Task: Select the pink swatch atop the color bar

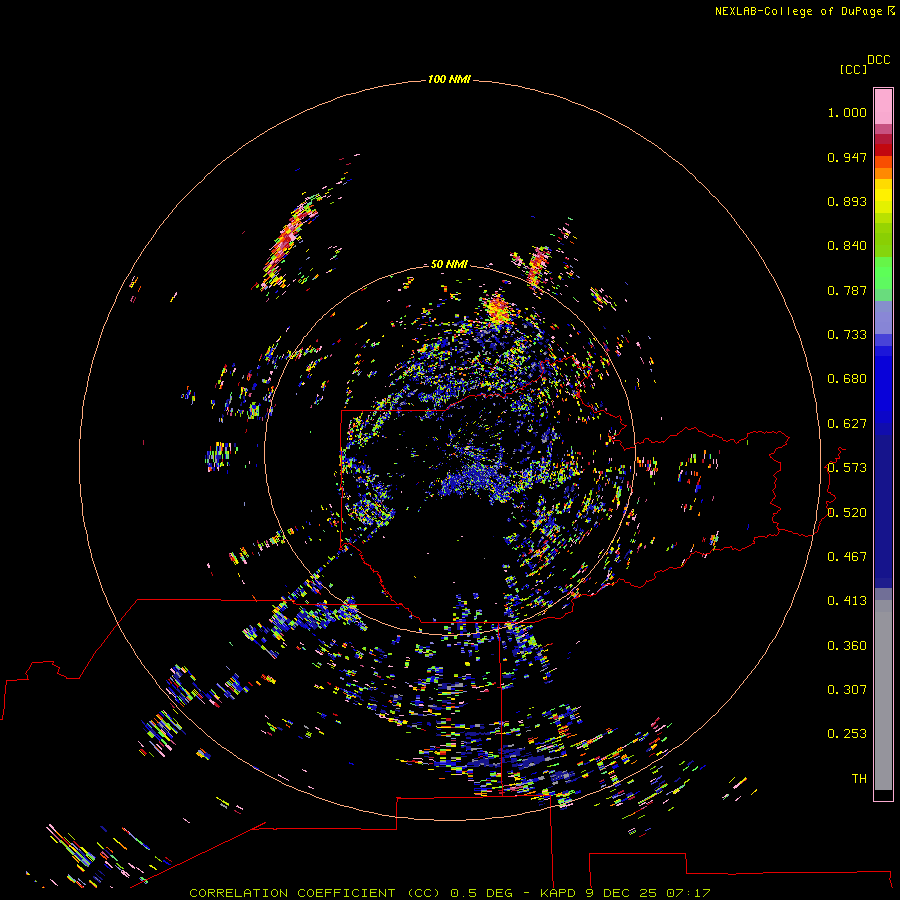Action: 883,104
